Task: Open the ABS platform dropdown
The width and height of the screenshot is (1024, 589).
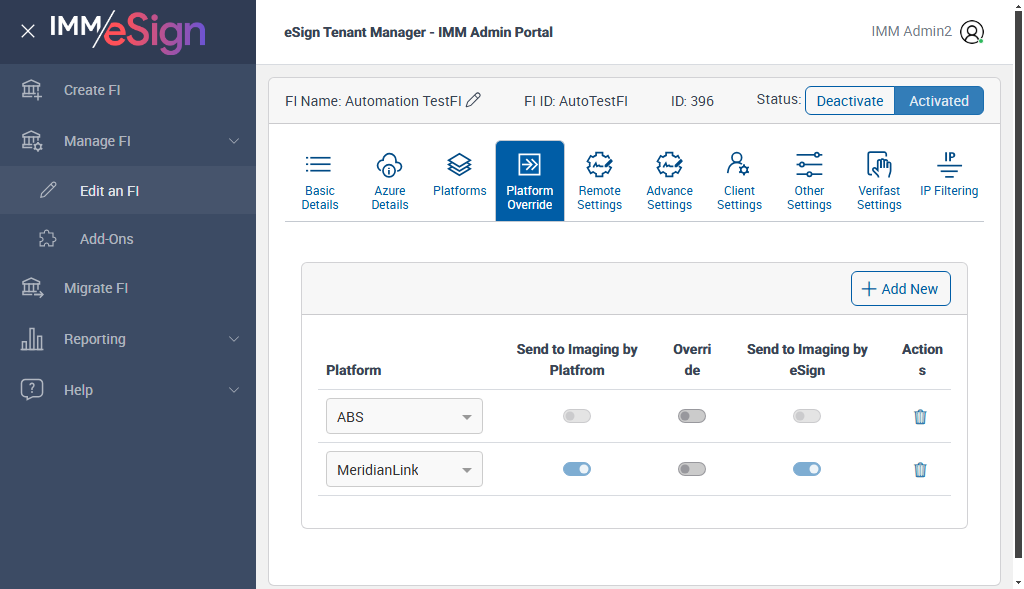Action: pyautogui.click(x=404, y=417)
